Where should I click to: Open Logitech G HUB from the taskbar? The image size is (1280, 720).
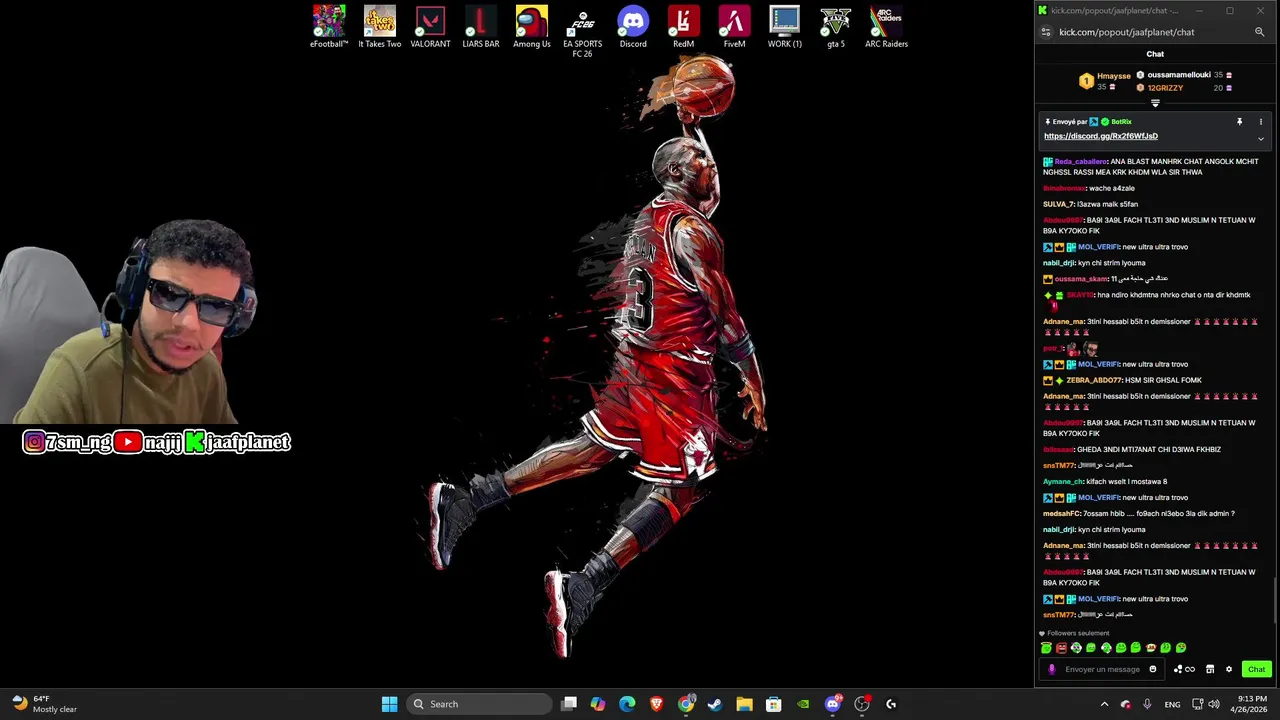pos(891,704)
